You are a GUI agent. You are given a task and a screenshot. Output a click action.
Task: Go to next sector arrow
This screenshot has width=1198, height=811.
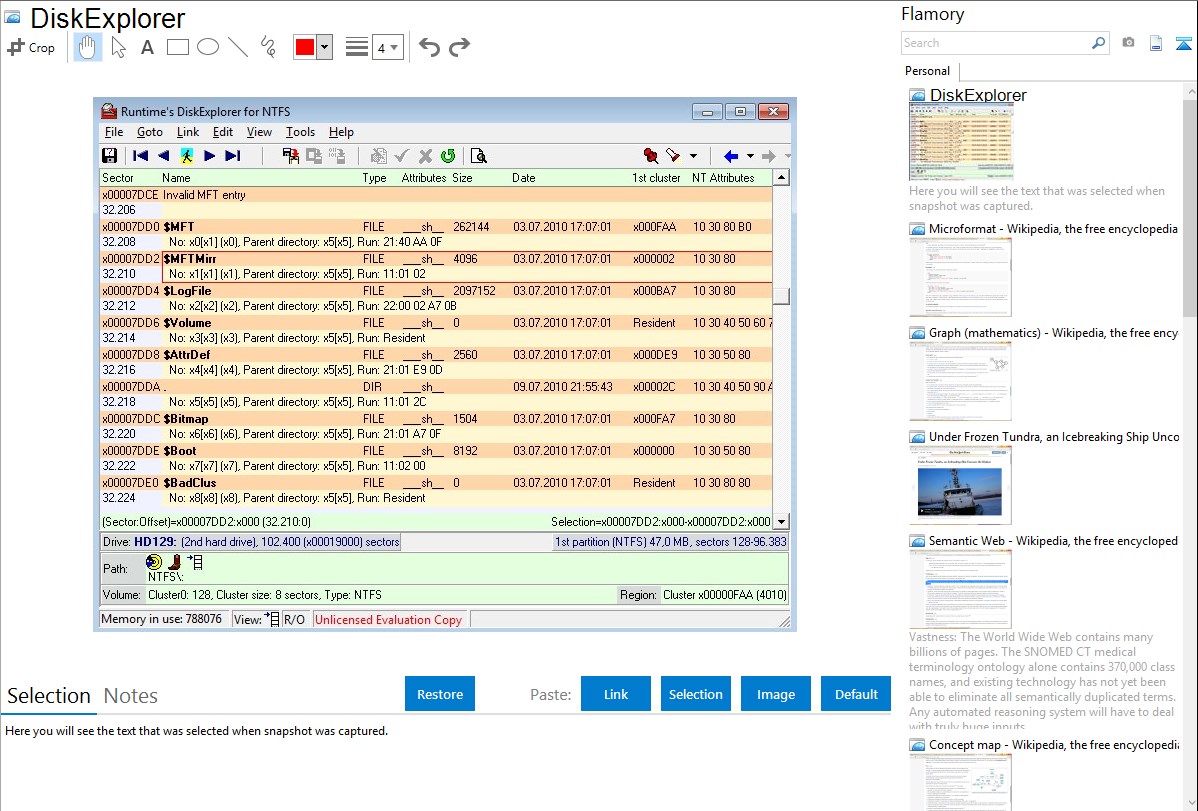(x=209, y=156)
